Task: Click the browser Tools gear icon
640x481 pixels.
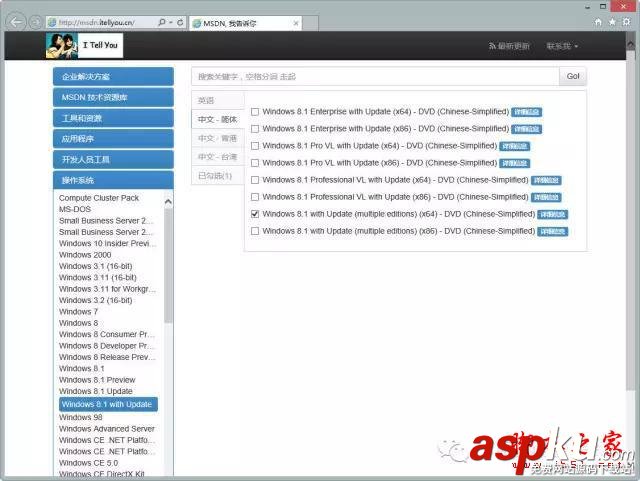Action: pyautogui.click(x=626, y=22)
